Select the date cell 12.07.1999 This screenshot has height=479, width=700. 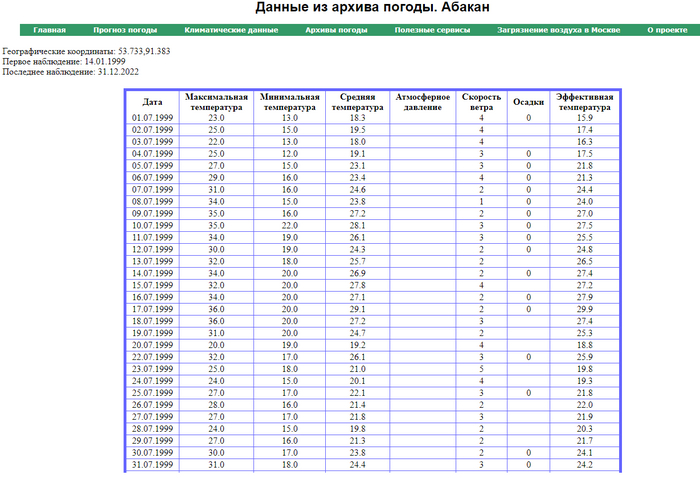tap(152, 250)
